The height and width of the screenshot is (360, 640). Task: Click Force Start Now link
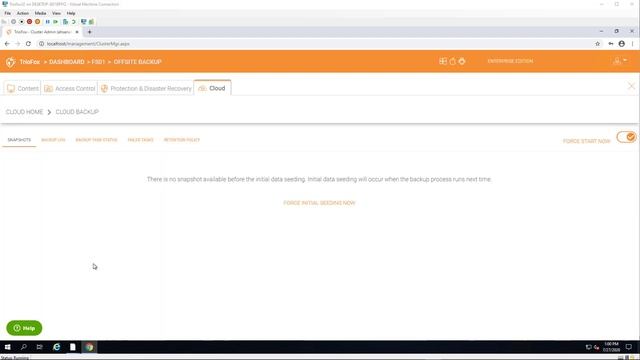(587, 141)
